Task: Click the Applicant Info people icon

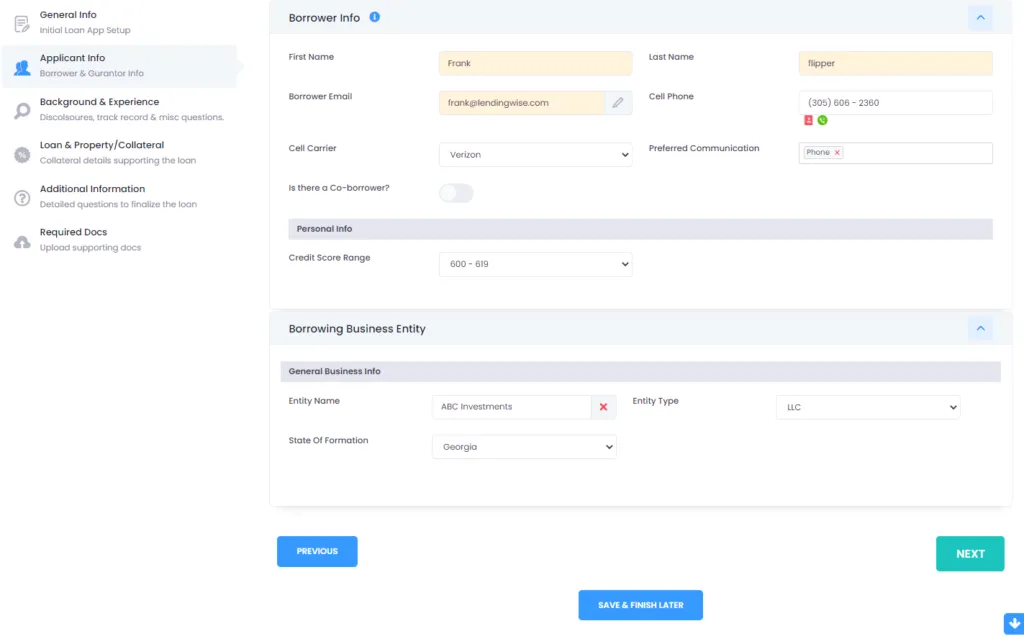Action: coord(22,67)
